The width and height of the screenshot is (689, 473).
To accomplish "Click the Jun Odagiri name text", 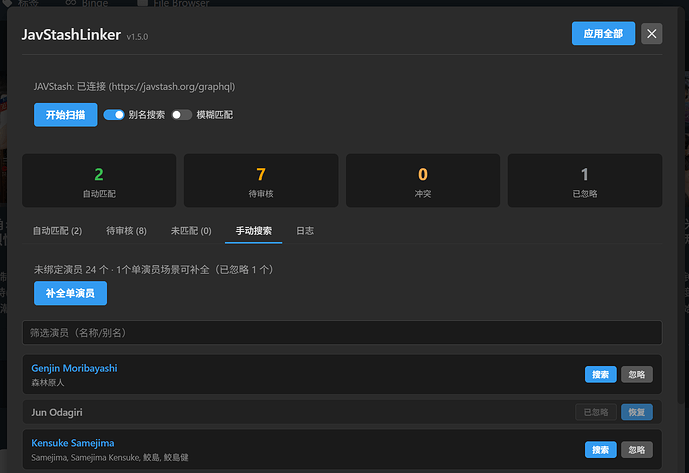I will point(57,412).
